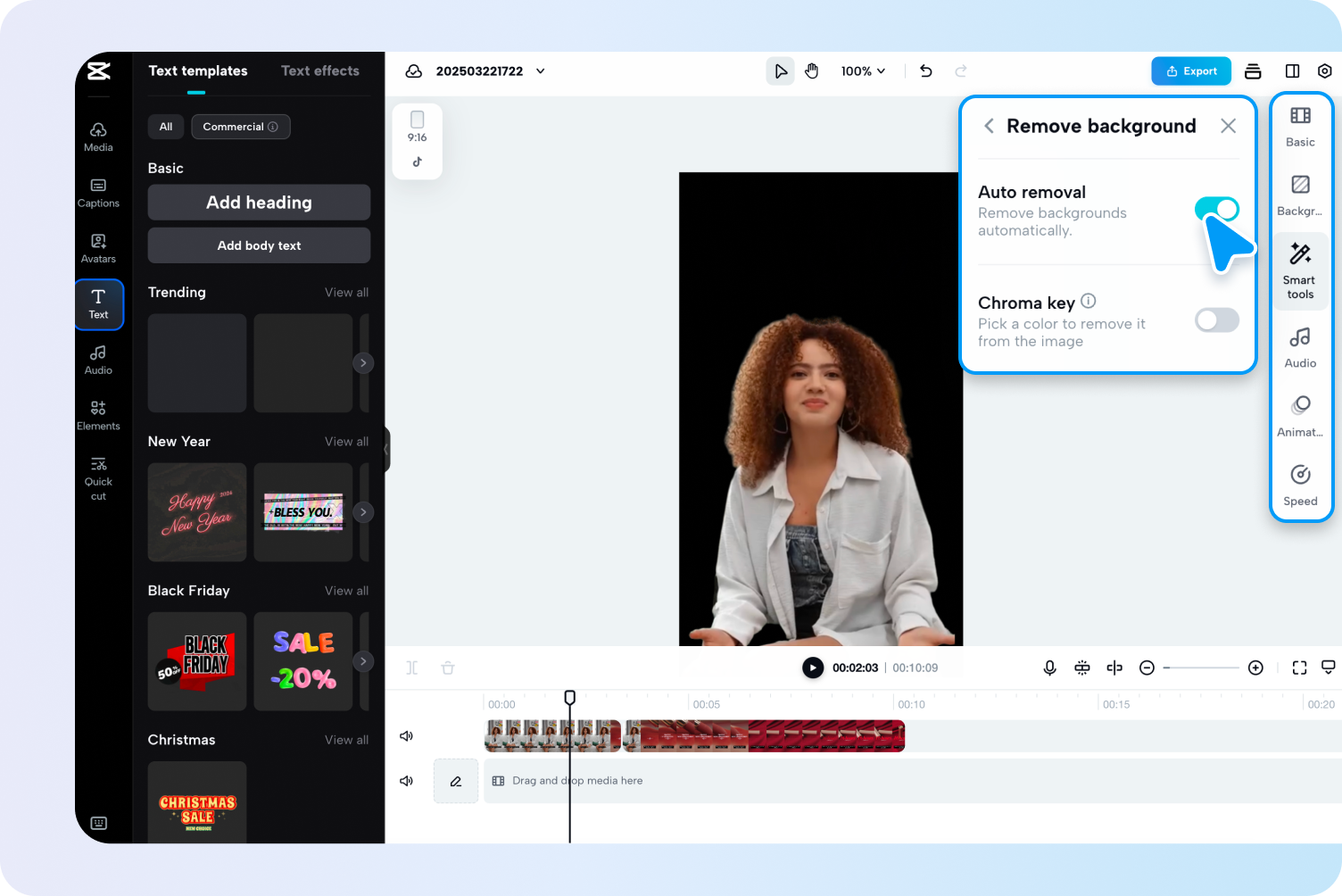
Task: Click the cloud save status icon
Action: pos(414,71)
